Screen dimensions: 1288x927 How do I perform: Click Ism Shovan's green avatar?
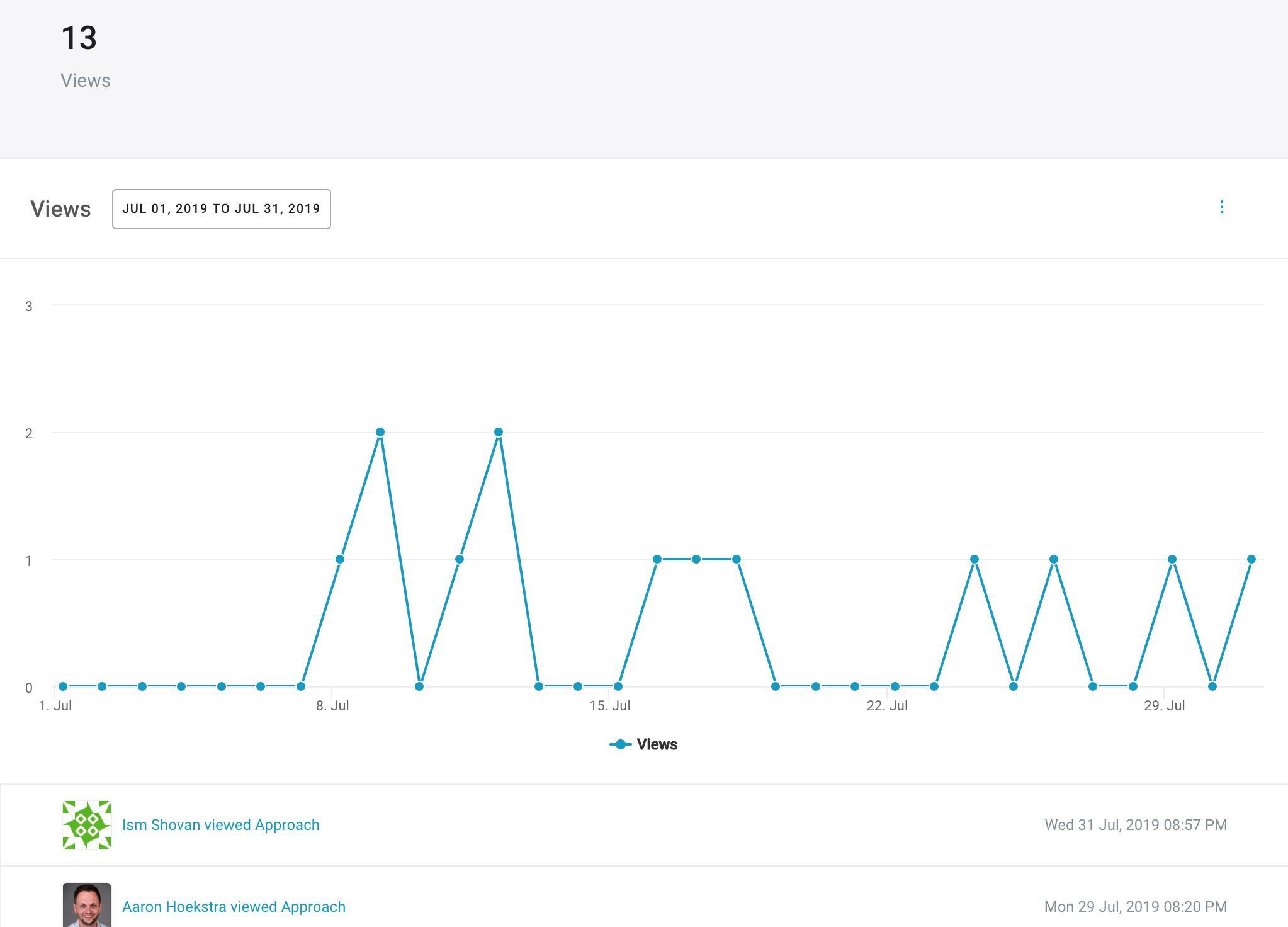click(x=87, y=825)
